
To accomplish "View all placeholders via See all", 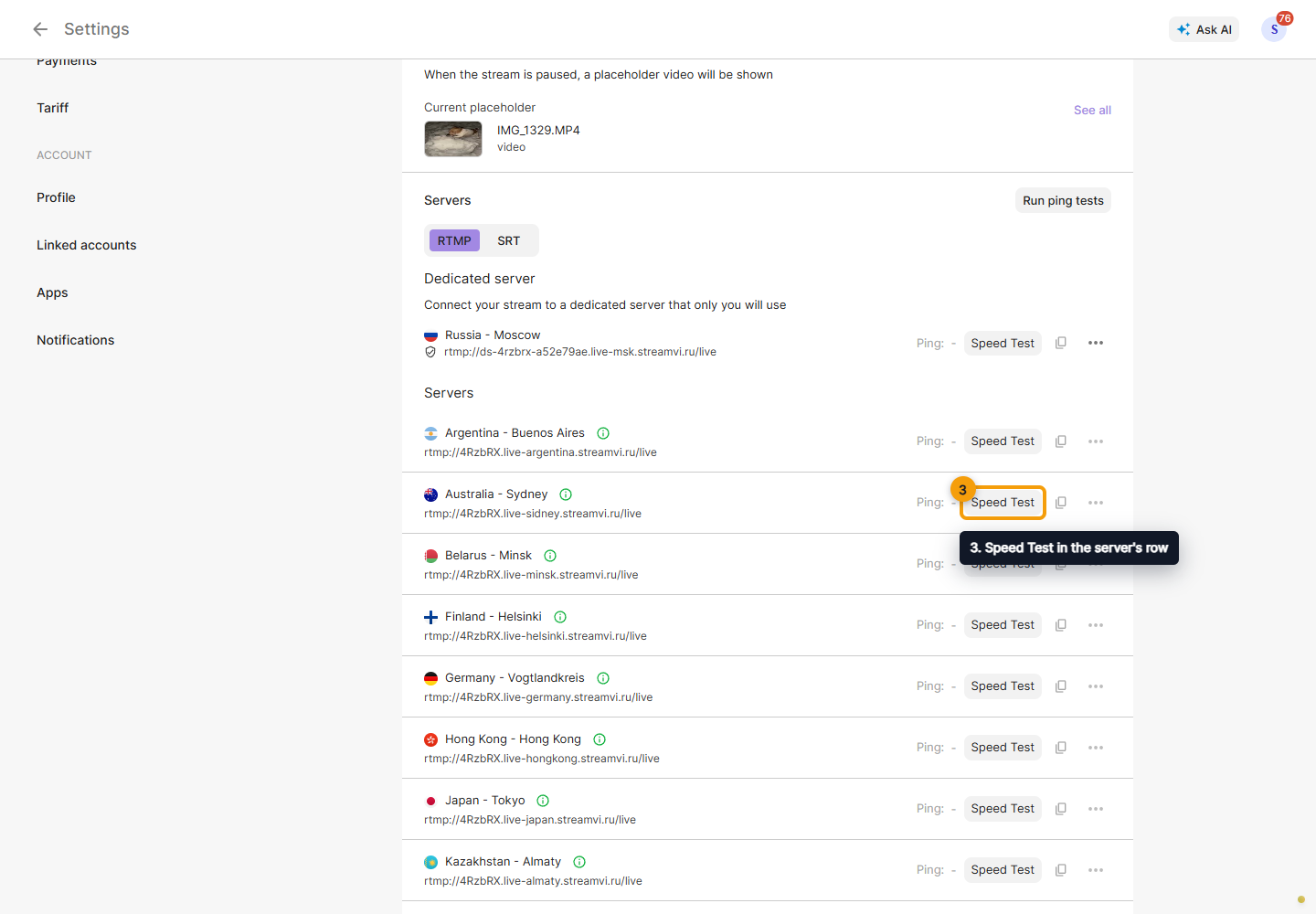I will pyautogui.click(x=1092, y=110).
